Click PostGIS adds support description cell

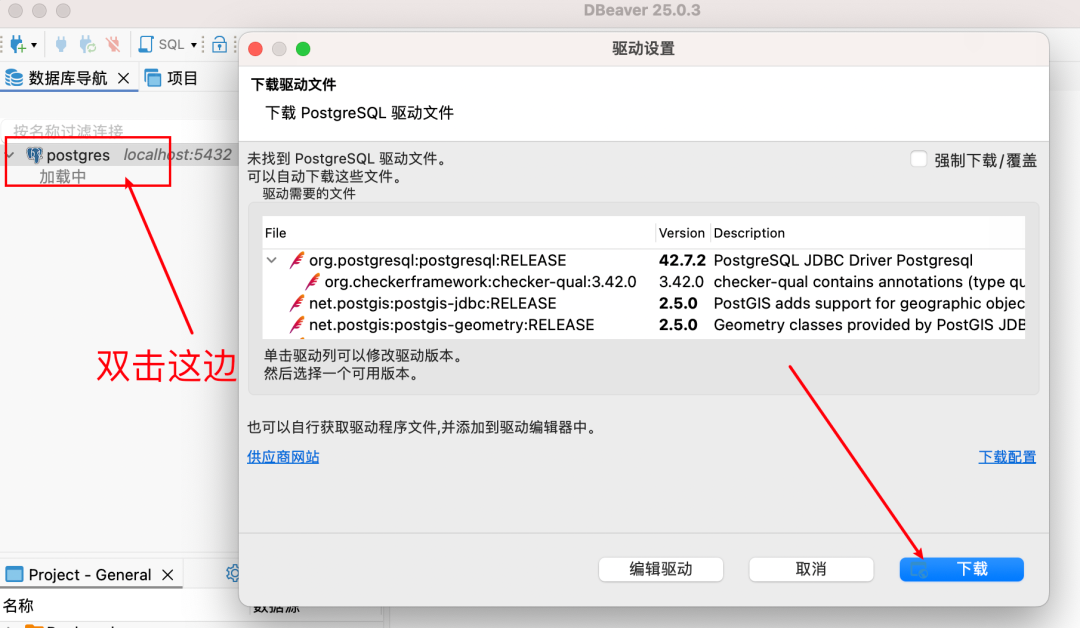click(x=869, y=303)
